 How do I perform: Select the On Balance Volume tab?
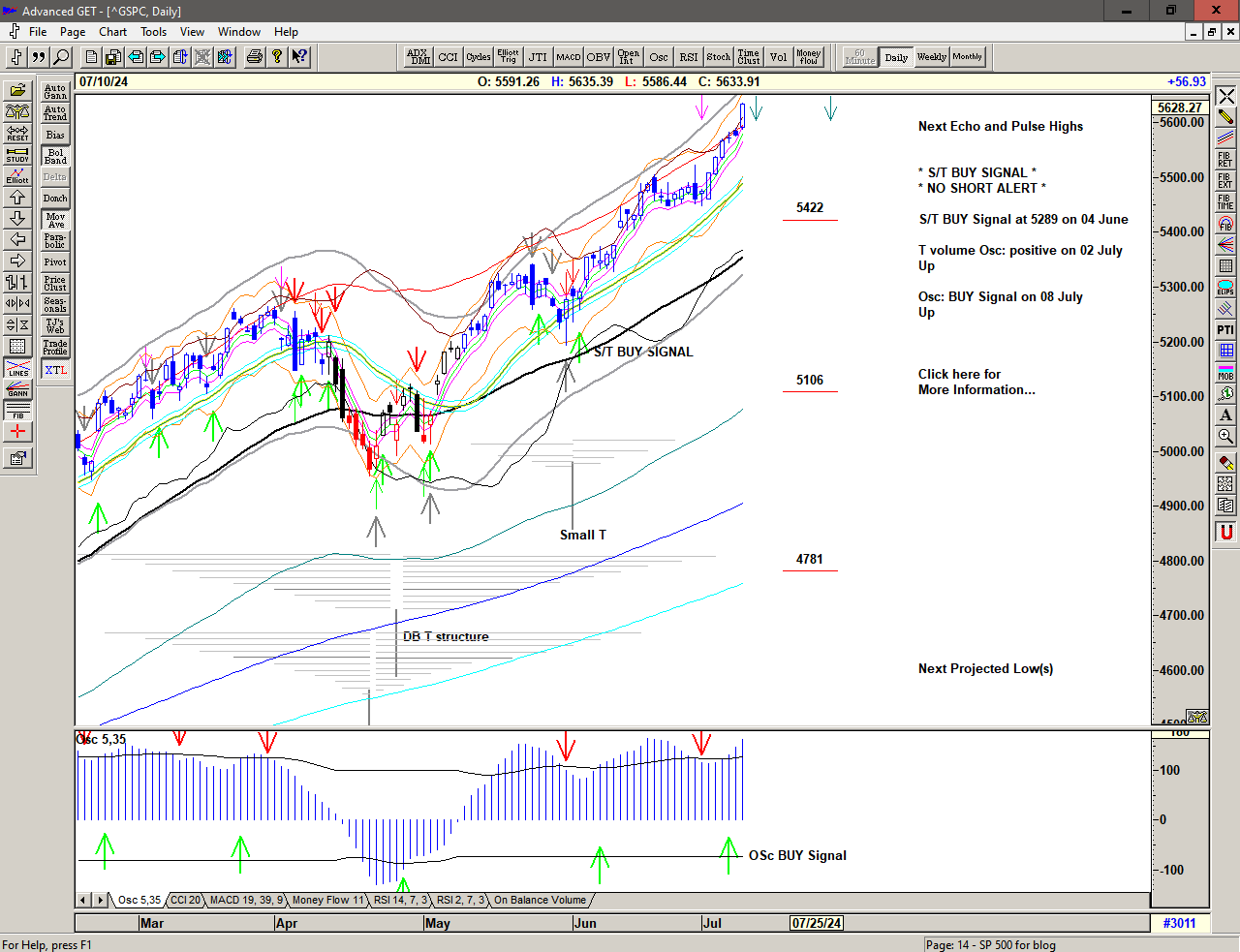540,900
